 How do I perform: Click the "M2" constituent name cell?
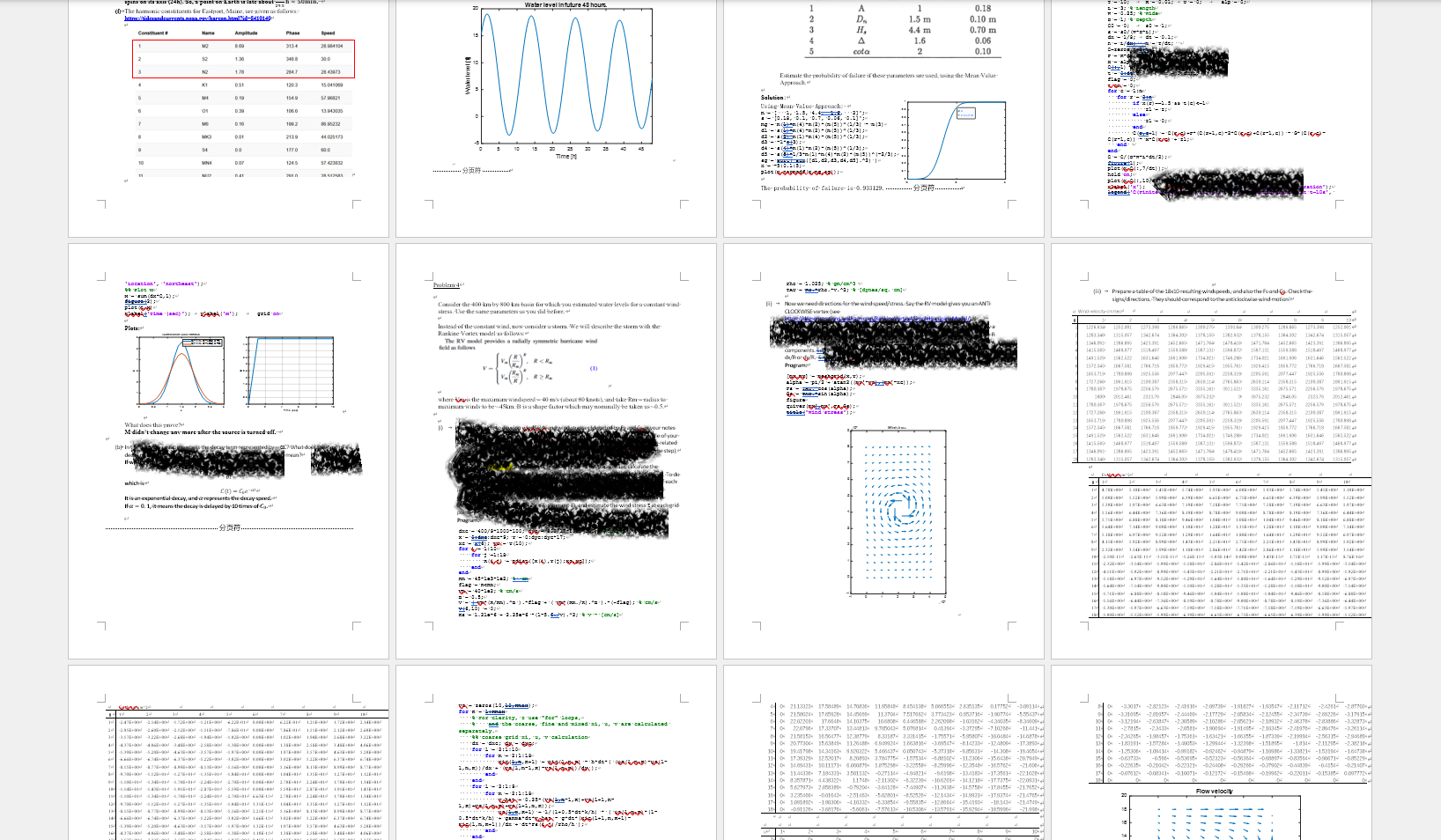[205, 46]
